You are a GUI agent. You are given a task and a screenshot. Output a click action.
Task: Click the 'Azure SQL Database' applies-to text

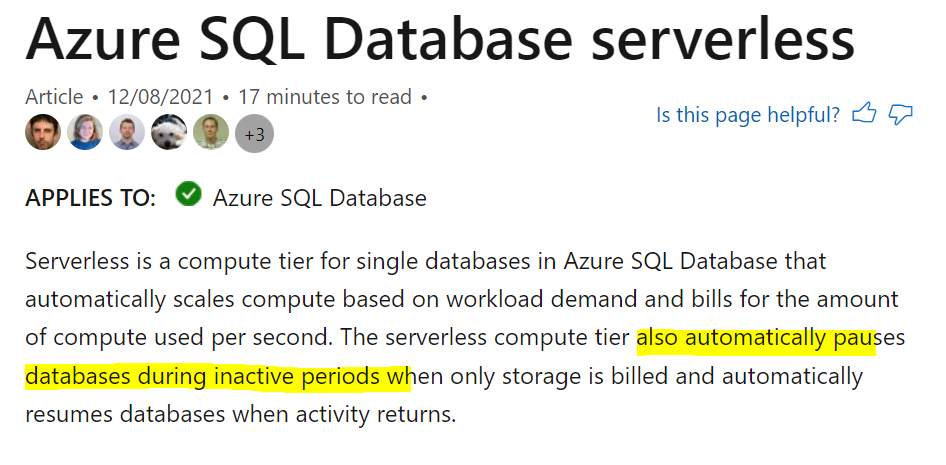click(x=320, y=198)
